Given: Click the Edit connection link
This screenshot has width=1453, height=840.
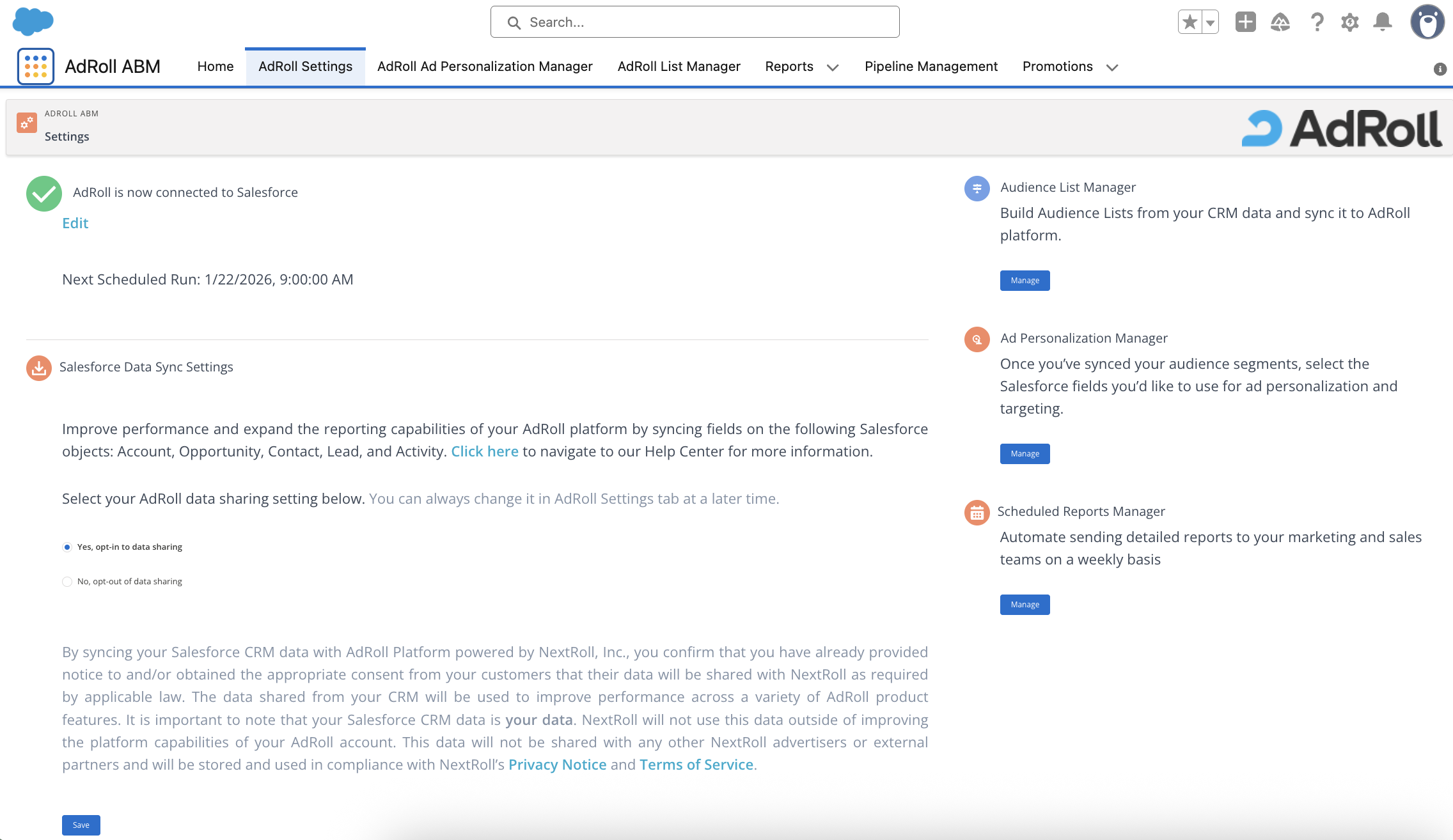Looking at the screenshot, I should point(75,223).
